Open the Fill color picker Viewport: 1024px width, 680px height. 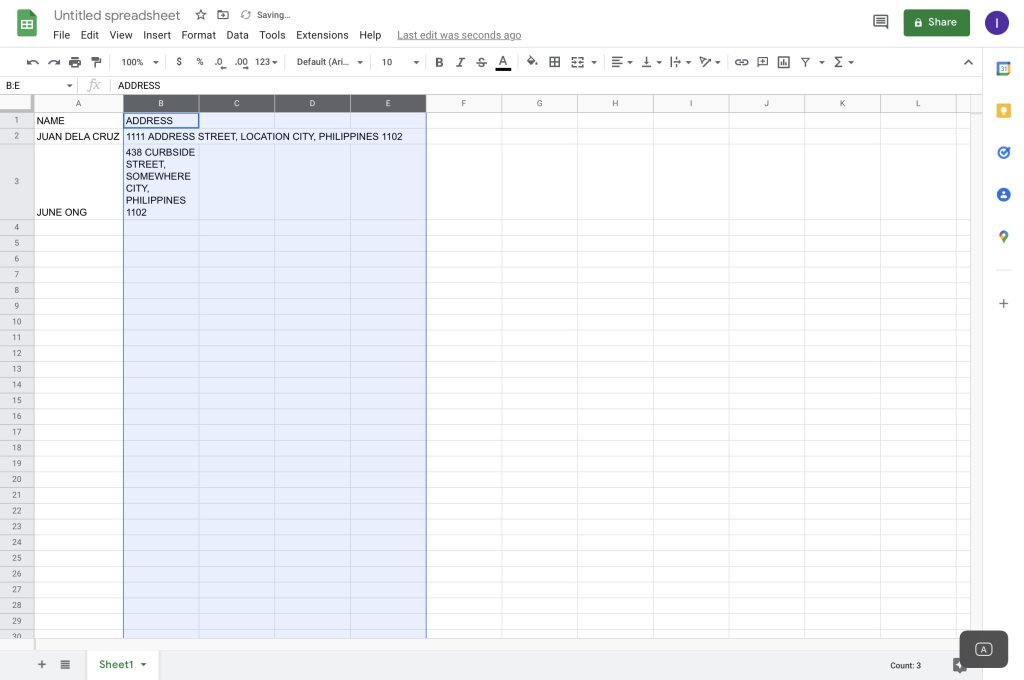[x=532, y=61]
